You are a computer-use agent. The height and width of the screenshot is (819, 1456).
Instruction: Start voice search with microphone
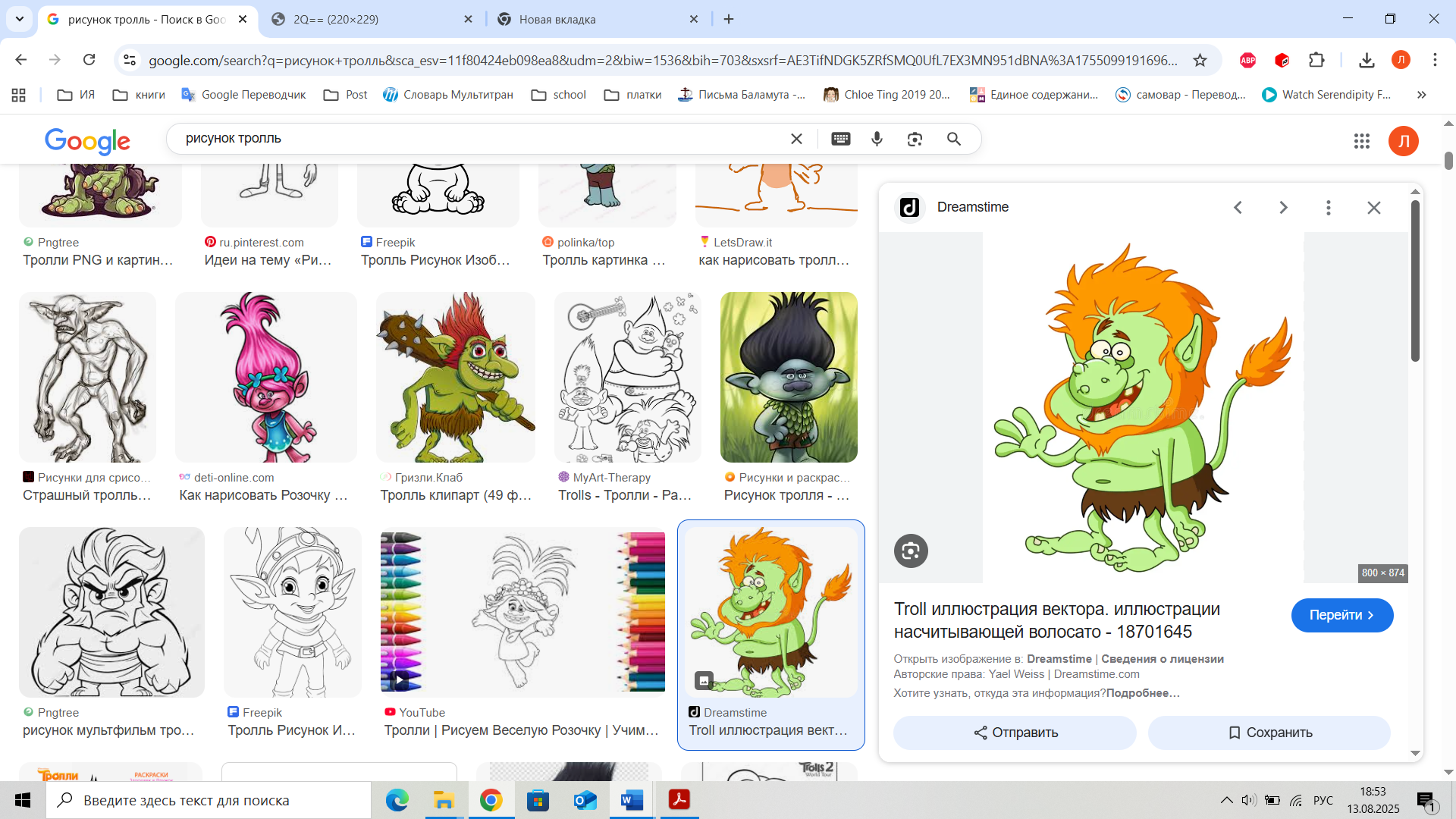(x=877, y=139)
